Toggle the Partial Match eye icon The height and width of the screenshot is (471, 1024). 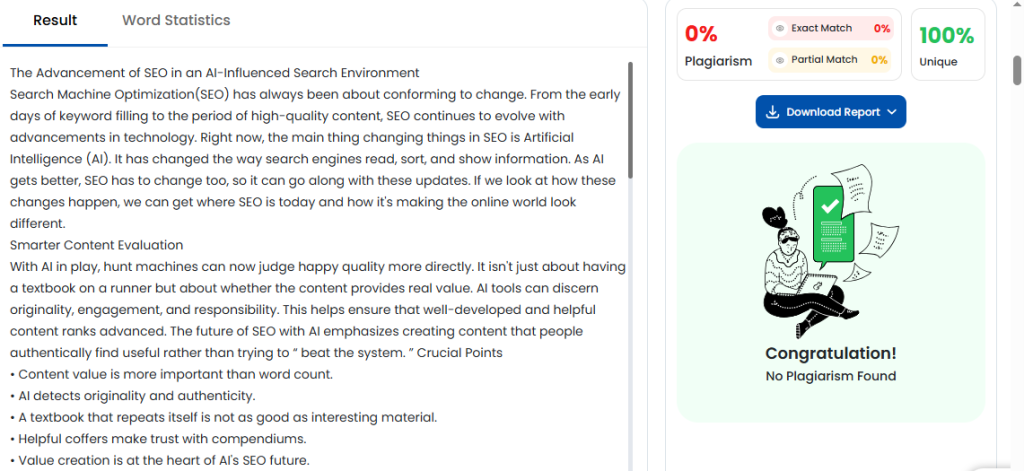pyautogui.click(x=781, y=60)
